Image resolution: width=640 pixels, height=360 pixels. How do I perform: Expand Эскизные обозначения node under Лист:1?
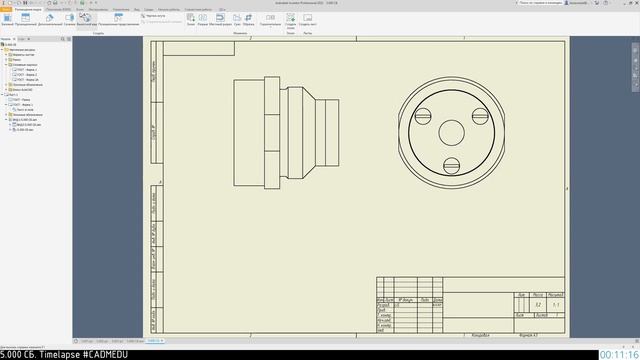click(x=6, y=115)
